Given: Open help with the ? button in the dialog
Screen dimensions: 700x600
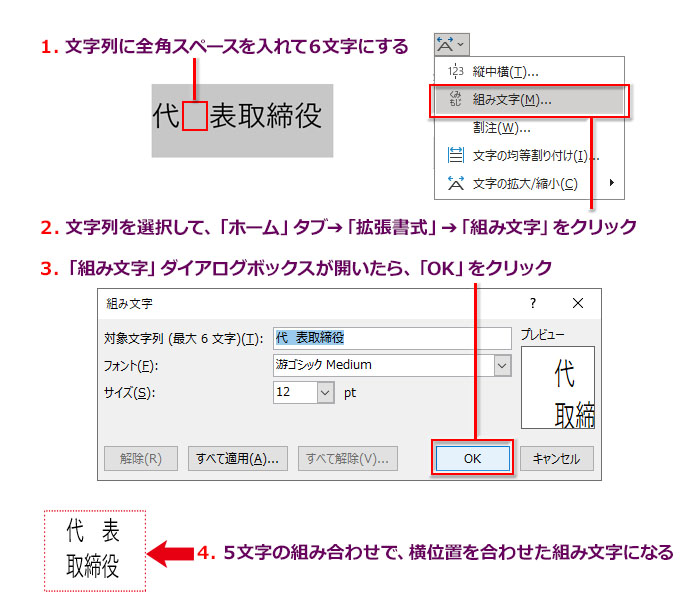Looking at the screenshot, I should click(533, 304).
